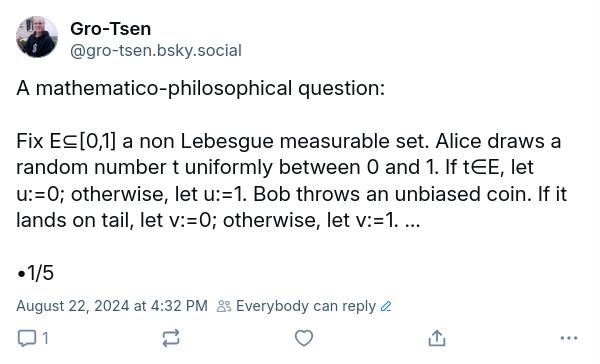Repost this post using the arrows icon
600x364 pixels.
click(x=171, y=338)
